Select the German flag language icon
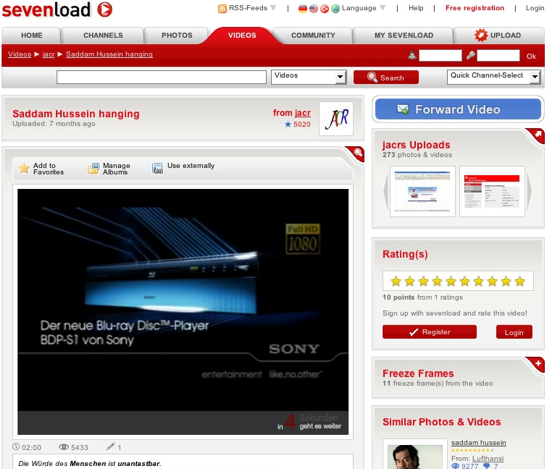The width and height of the screenshot is (550, 469). click(302, 8)
